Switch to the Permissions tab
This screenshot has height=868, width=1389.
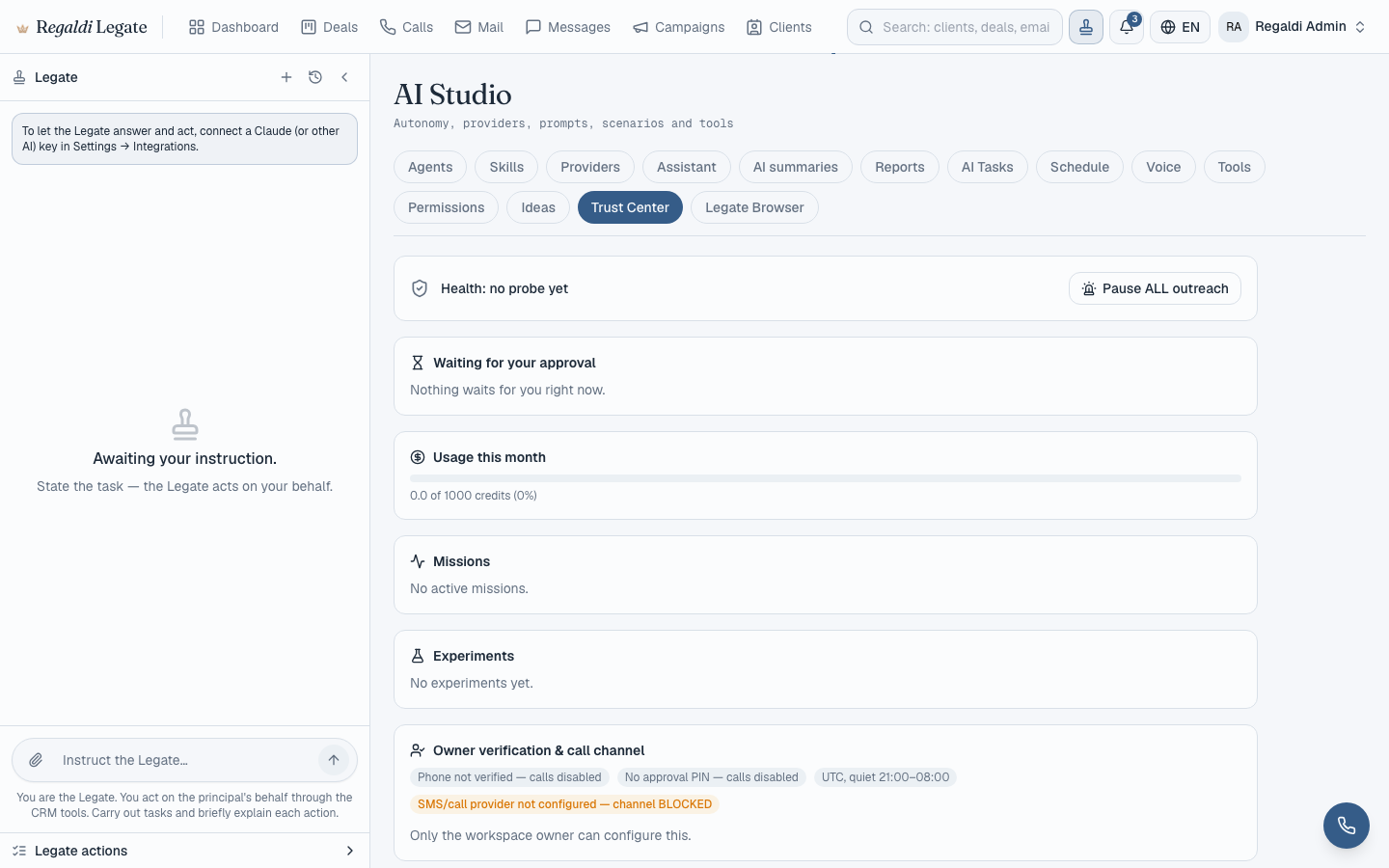pyautogui.click(x=447, y=207)
